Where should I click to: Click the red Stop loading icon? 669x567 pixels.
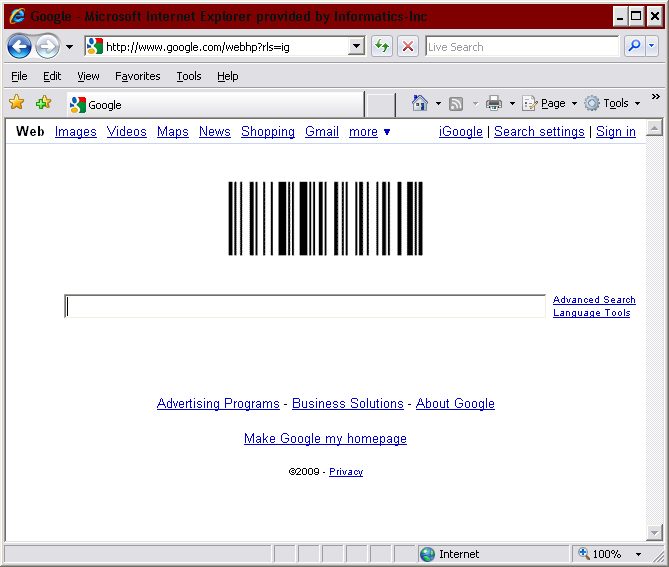coord(408,46)
